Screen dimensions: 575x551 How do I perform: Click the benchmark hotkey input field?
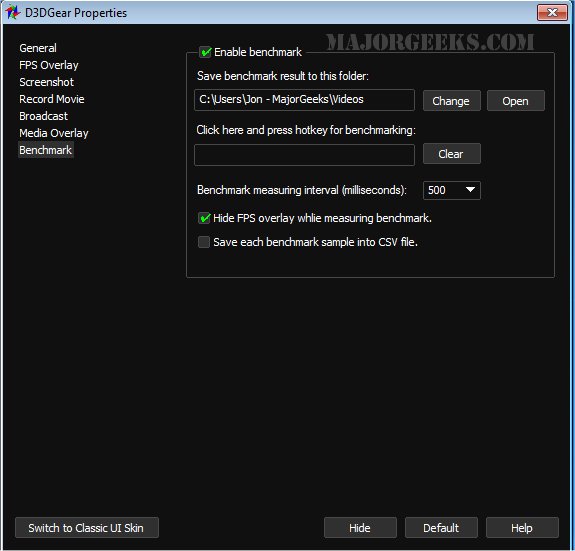[304, 155]
